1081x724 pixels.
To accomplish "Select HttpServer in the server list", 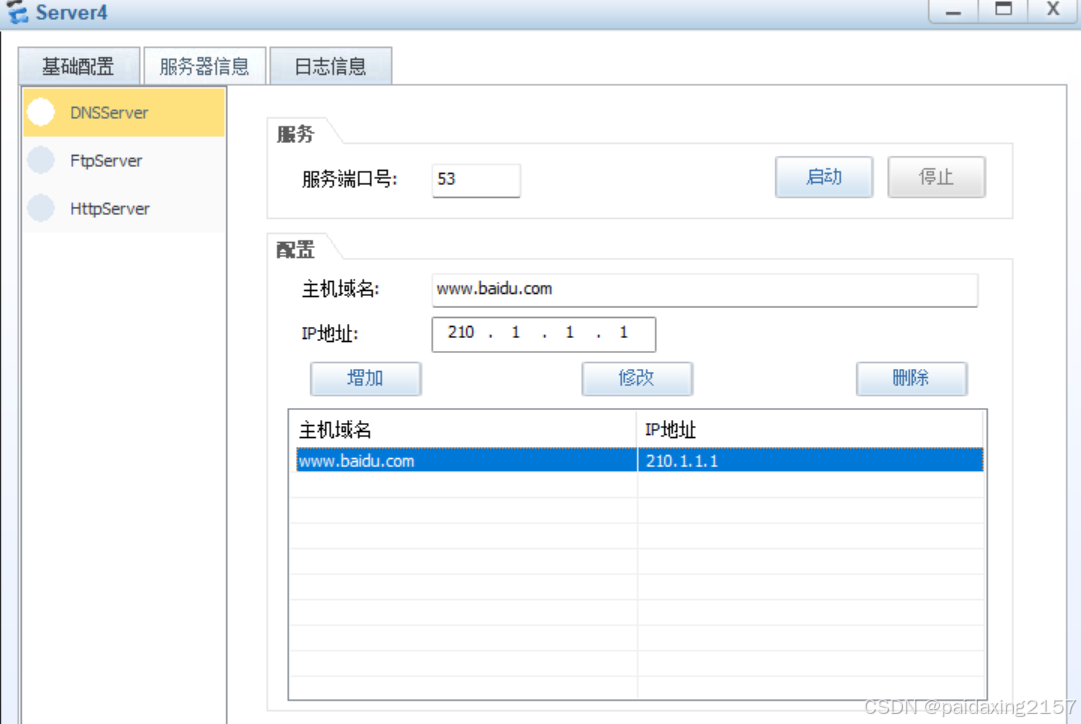I will 125,208.
